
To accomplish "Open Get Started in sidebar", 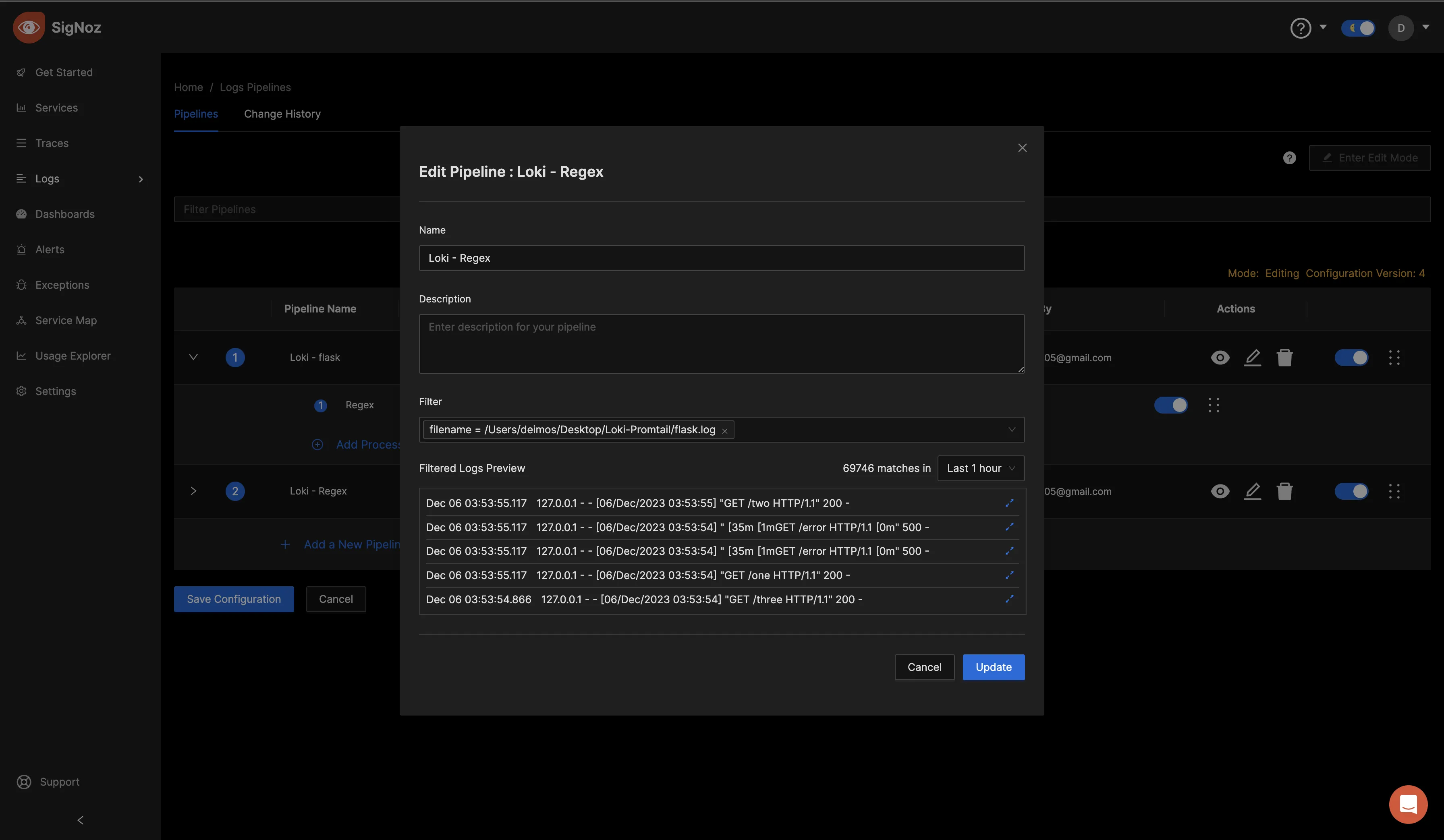I will (x=64, y=72).
